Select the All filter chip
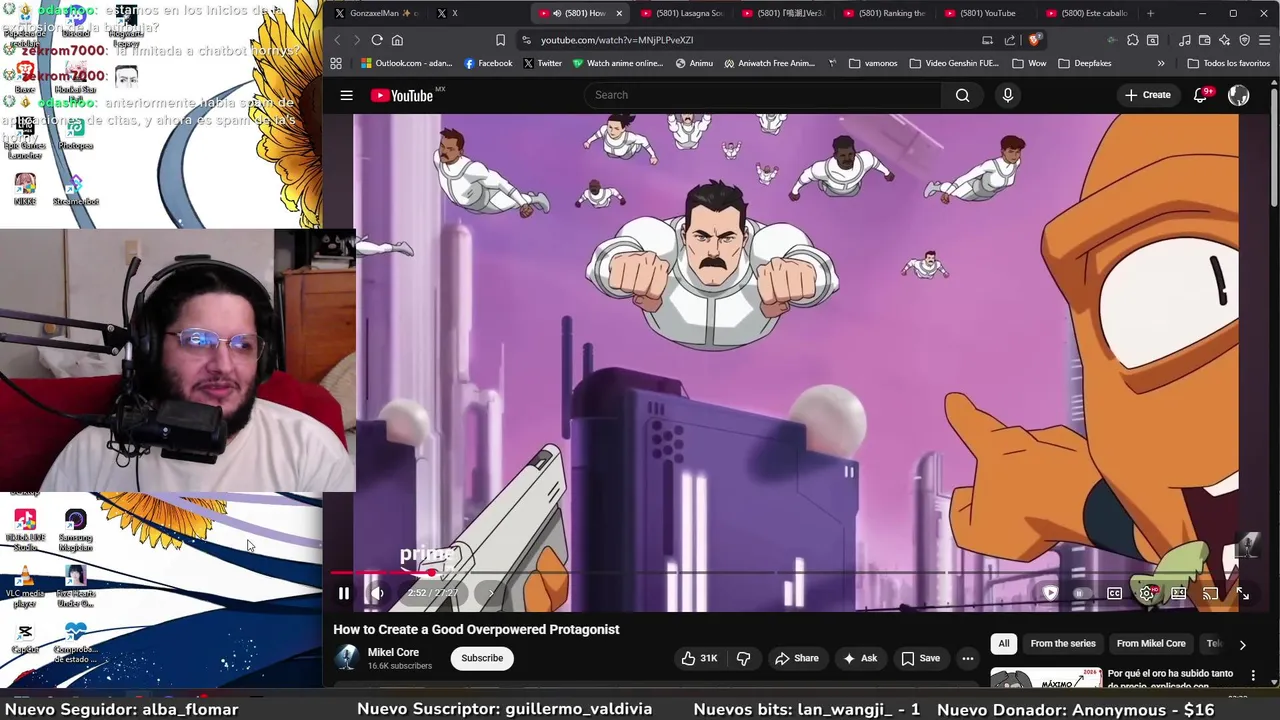This screenshot has width=1280, height=720. point(1003,644)
